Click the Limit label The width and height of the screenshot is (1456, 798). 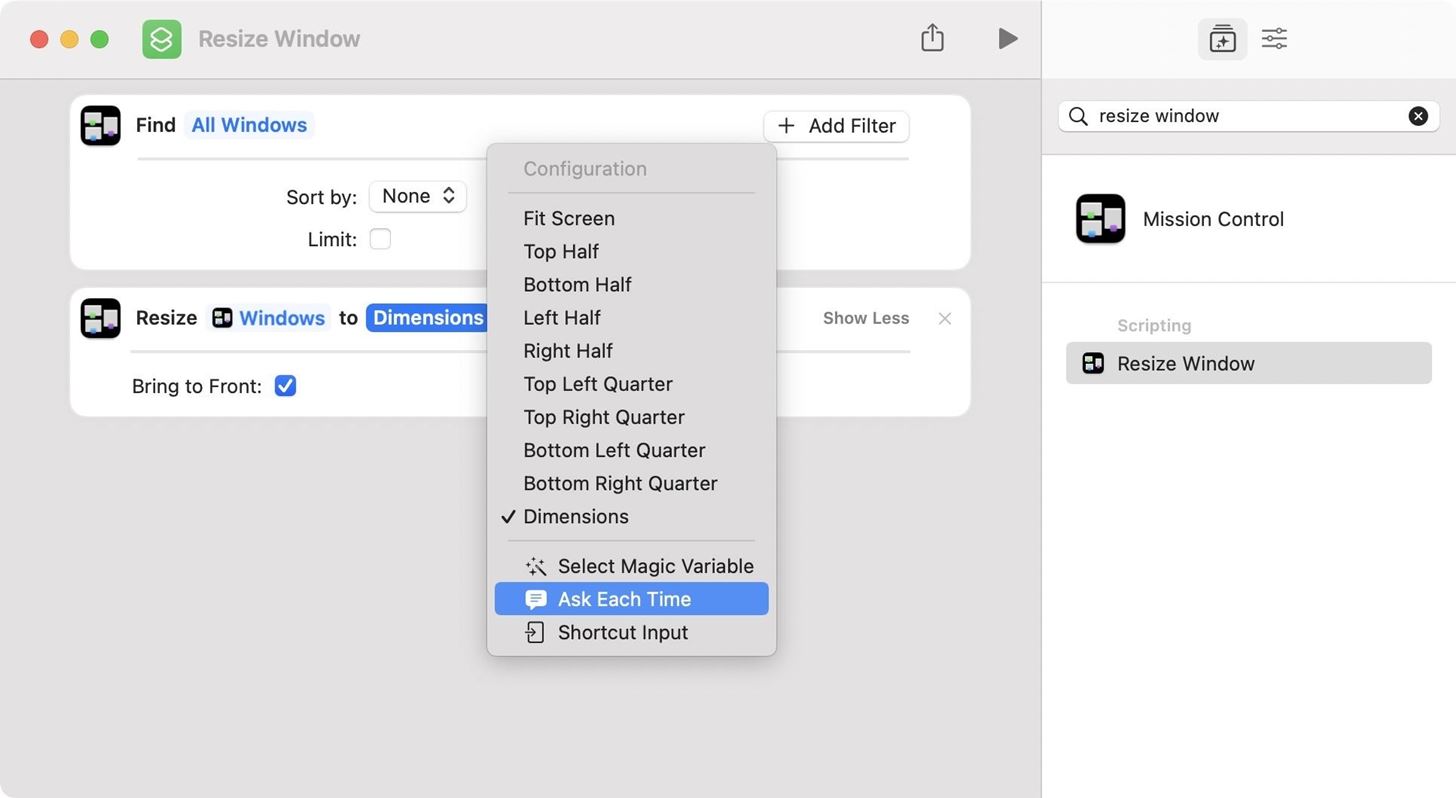coord(332,239)
